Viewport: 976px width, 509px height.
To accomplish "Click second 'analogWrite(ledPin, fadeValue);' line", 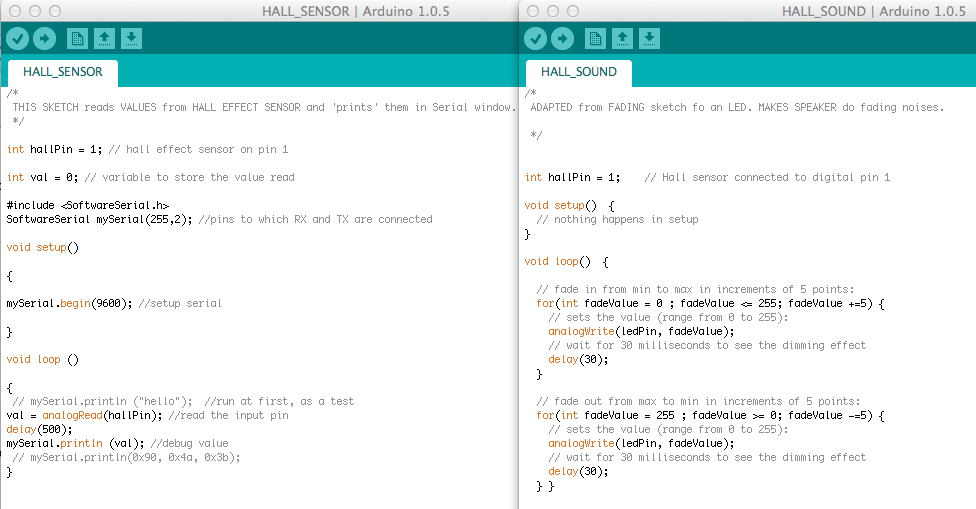I will coord(641,444).
